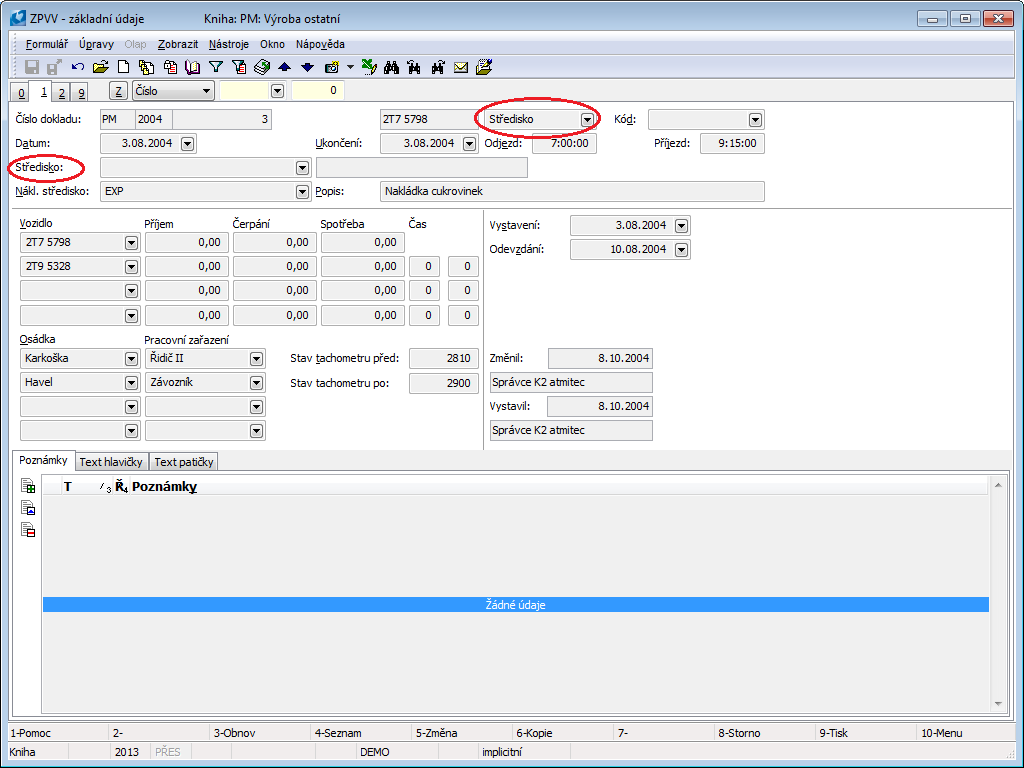Click the filter funnel toolbar icon
The image size is (1024, 768).
[215, 67]
